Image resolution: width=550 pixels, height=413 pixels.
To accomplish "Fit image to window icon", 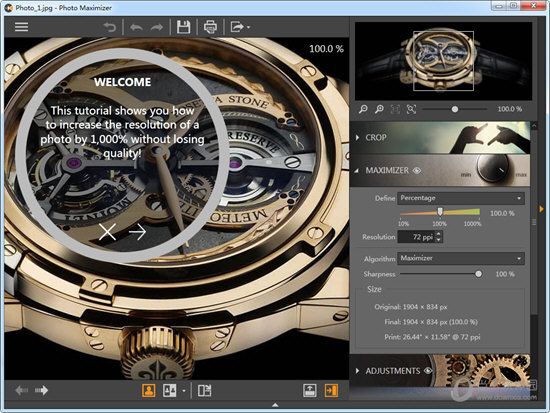I will click(395, 109).
